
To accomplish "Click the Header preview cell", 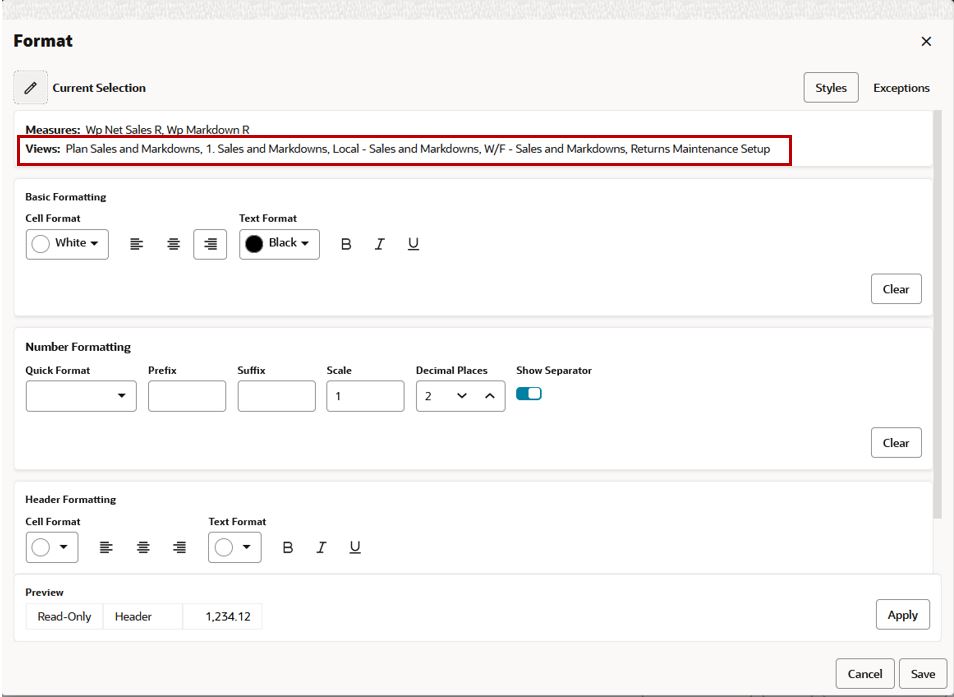I will pyautogui.click(x=142, y=617).
